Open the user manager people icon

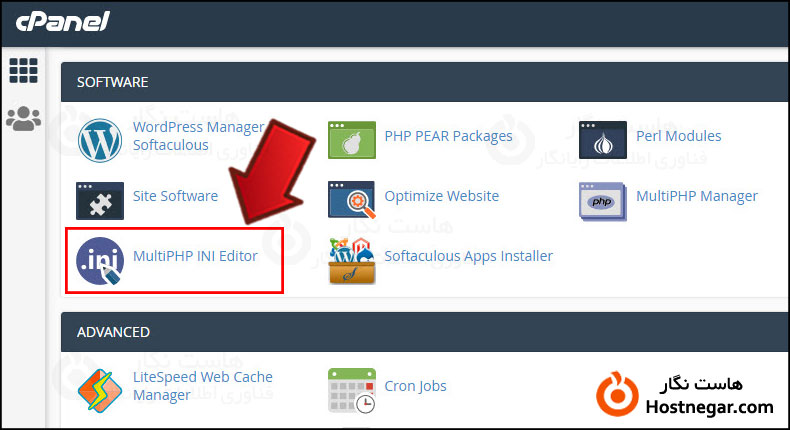tap(23, 118)
